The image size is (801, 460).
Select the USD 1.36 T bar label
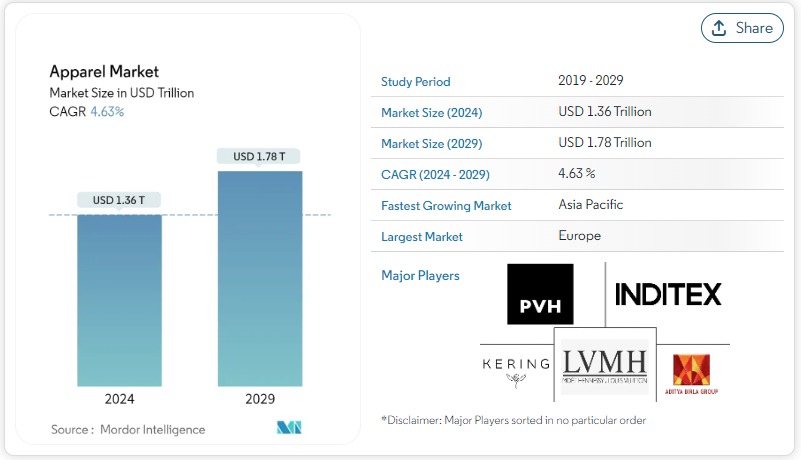(119, 200)
